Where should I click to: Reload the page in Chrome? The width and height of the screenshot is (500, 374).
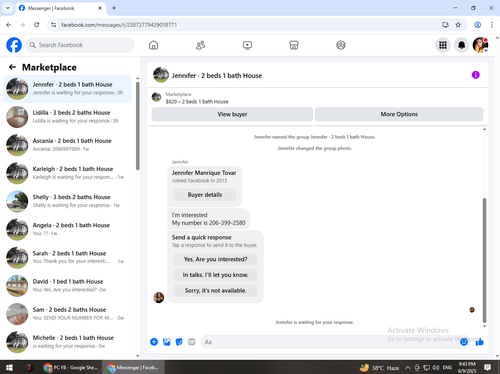tap(37, 25)
